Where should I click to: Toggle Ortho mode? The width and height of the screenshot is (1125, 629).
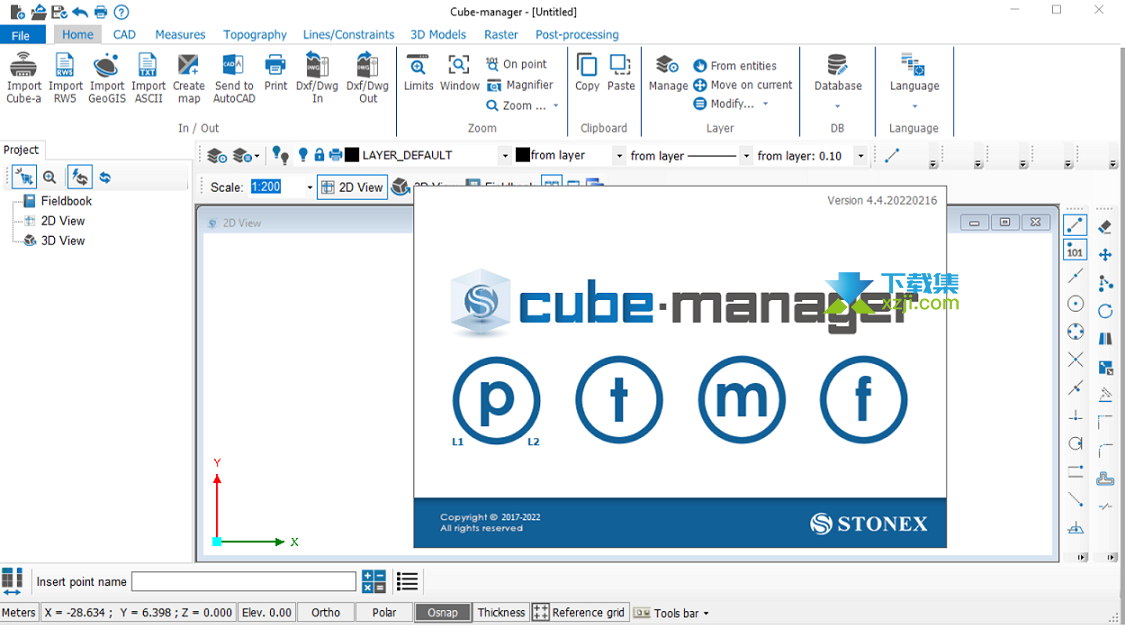click(x=326, y=613)
